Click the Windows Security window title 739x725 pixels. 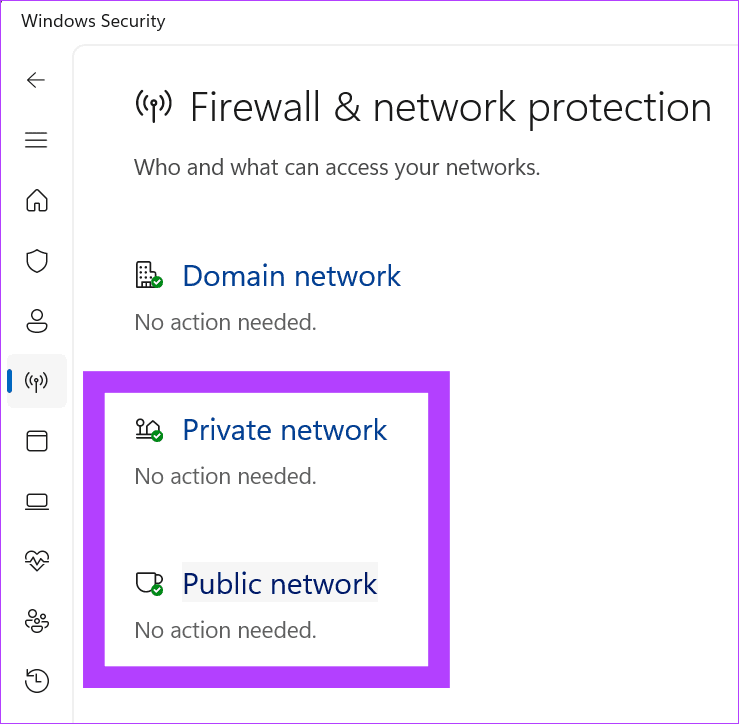coord(93,21)
